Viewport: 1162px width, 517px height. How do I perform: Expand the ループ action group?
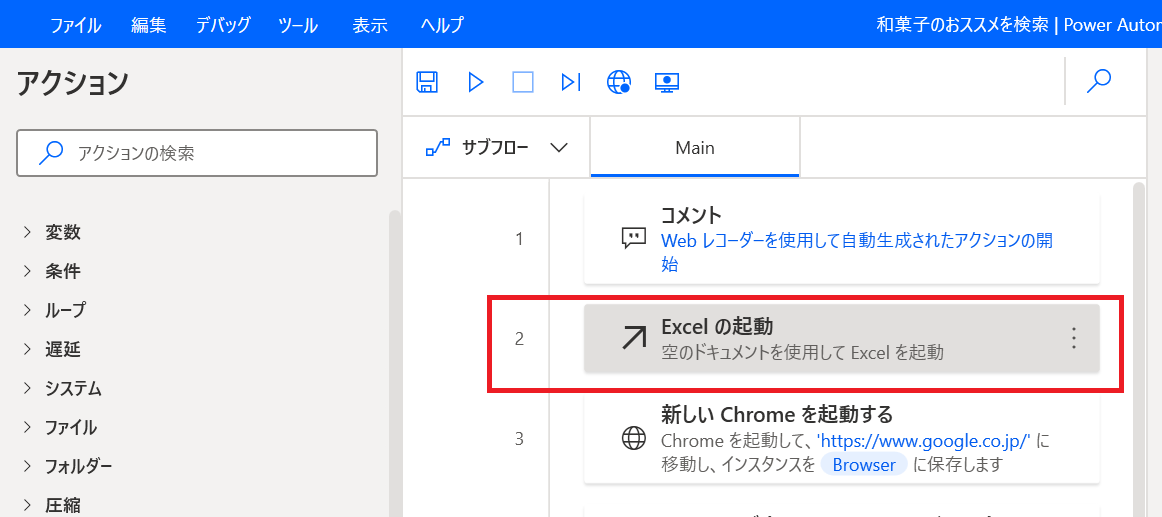pos(27,309)
